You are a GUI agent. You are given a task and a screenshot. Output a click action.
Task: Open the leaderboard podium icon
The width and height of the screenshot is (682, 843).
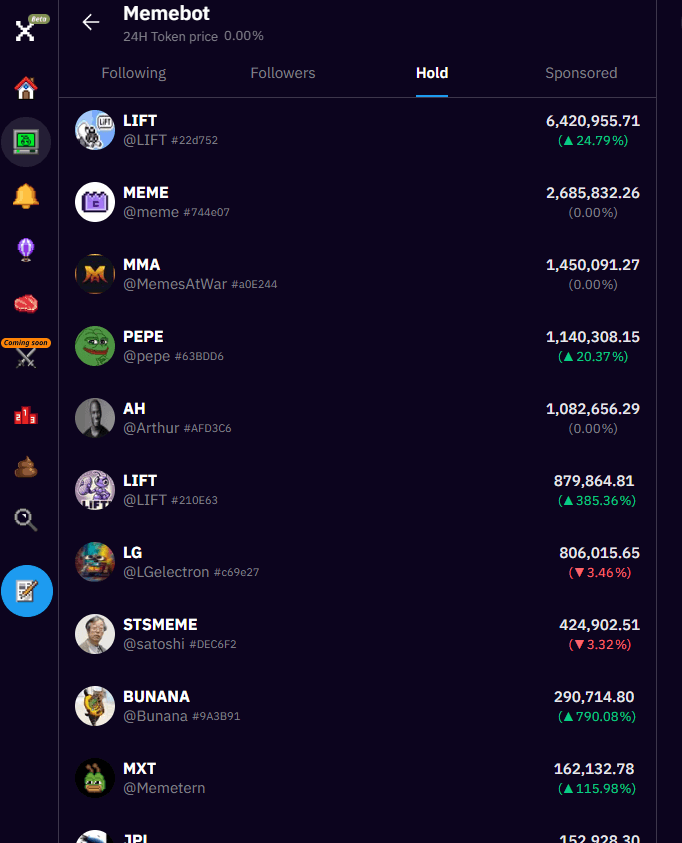26,414
